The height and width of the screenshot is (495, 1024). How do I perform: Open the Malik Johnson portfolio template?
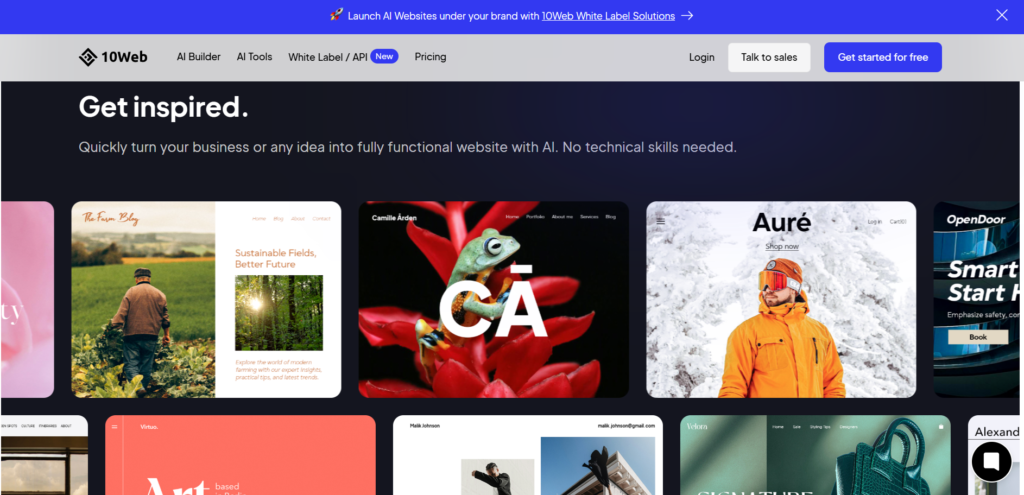[528, 455]
